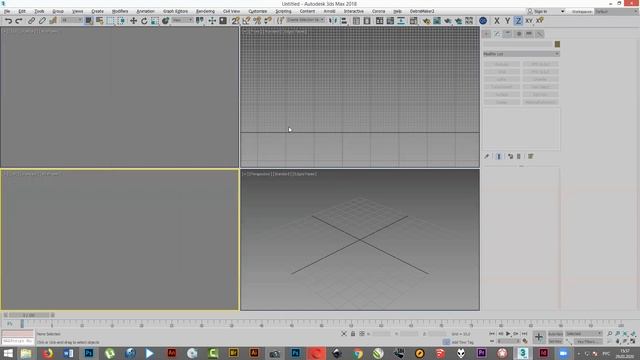Screen dimensions: 640x360
Task: Expand the Sign In dropdown arrow
Action: tap(562, 11)
